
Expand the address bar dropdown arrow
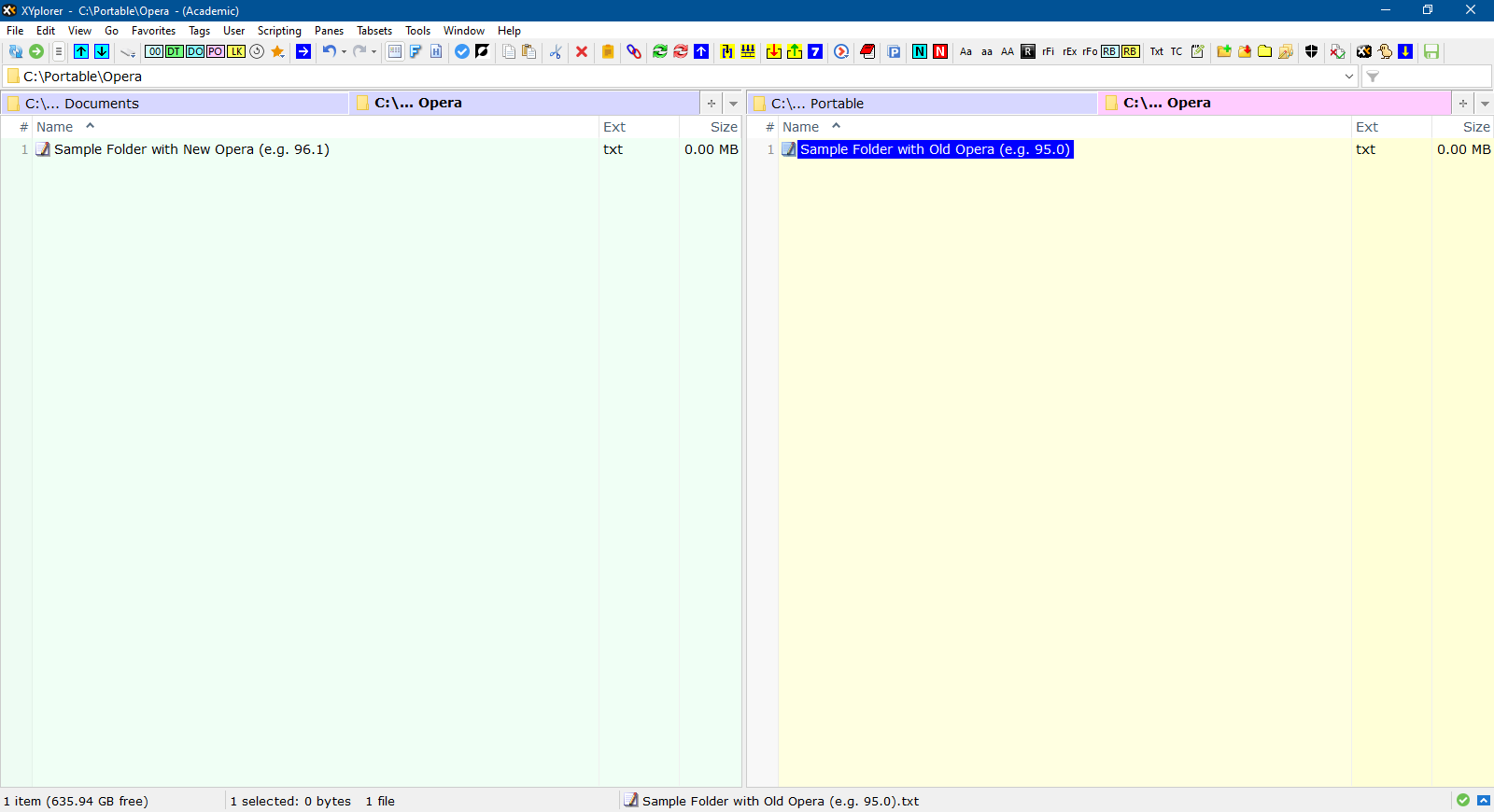tap(1349, 77)
